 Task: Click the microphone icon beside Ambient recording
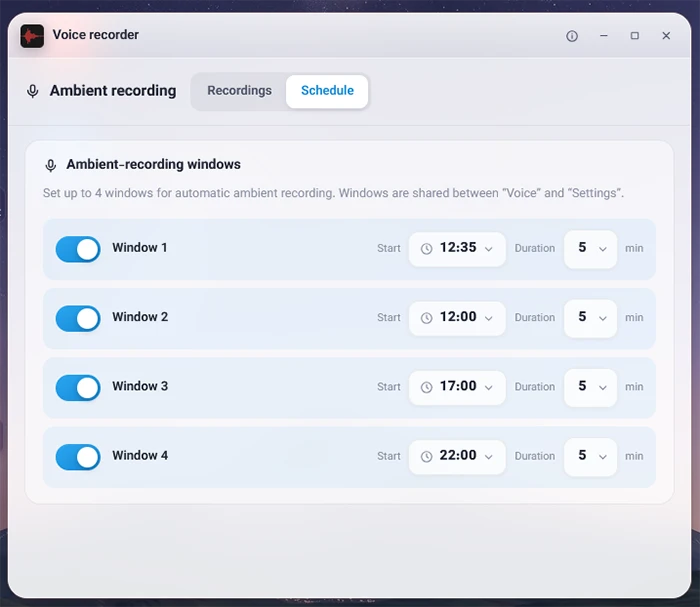click(x=33, y=91)
